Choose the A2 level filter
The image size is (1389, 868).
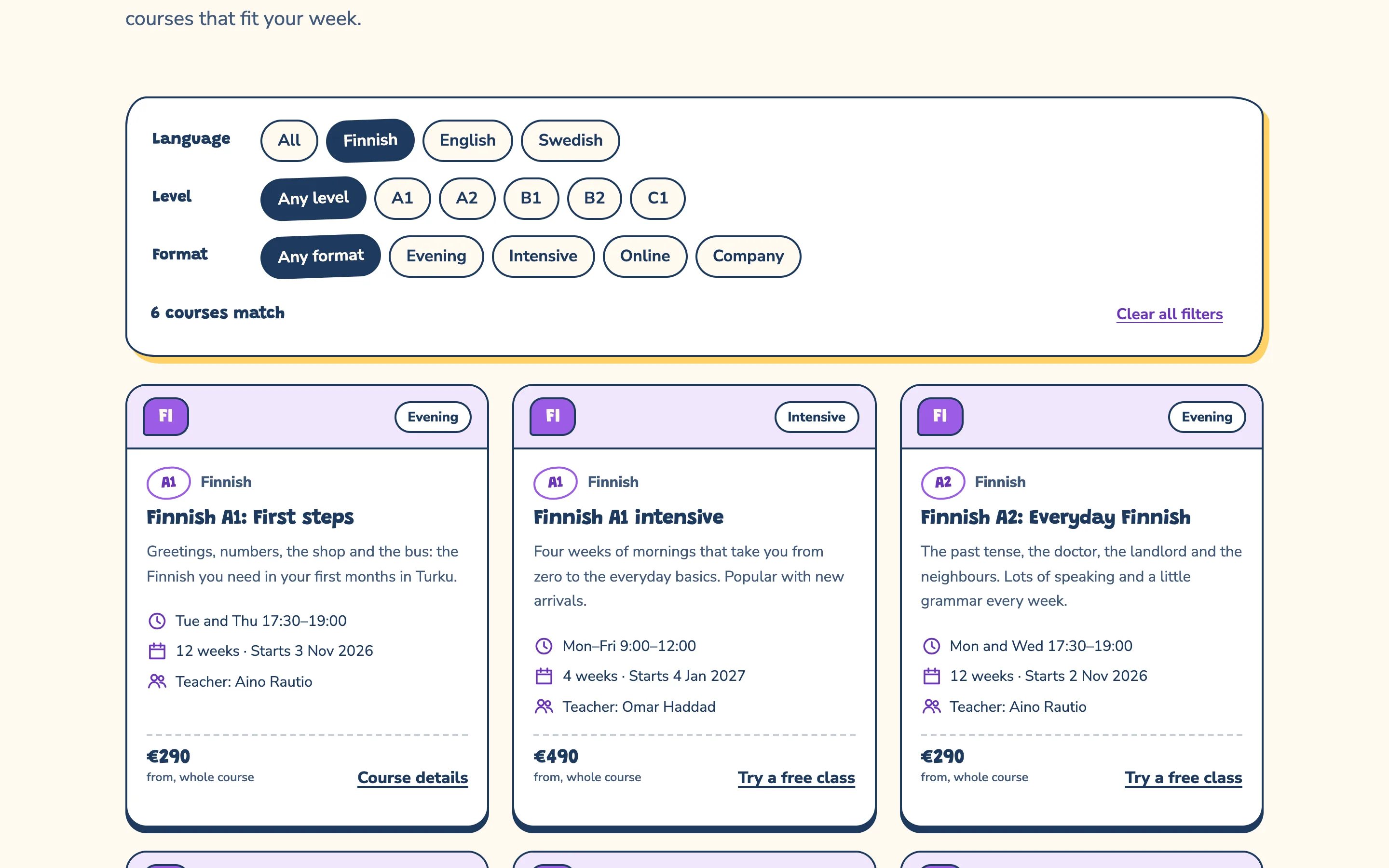coord(467,199)
